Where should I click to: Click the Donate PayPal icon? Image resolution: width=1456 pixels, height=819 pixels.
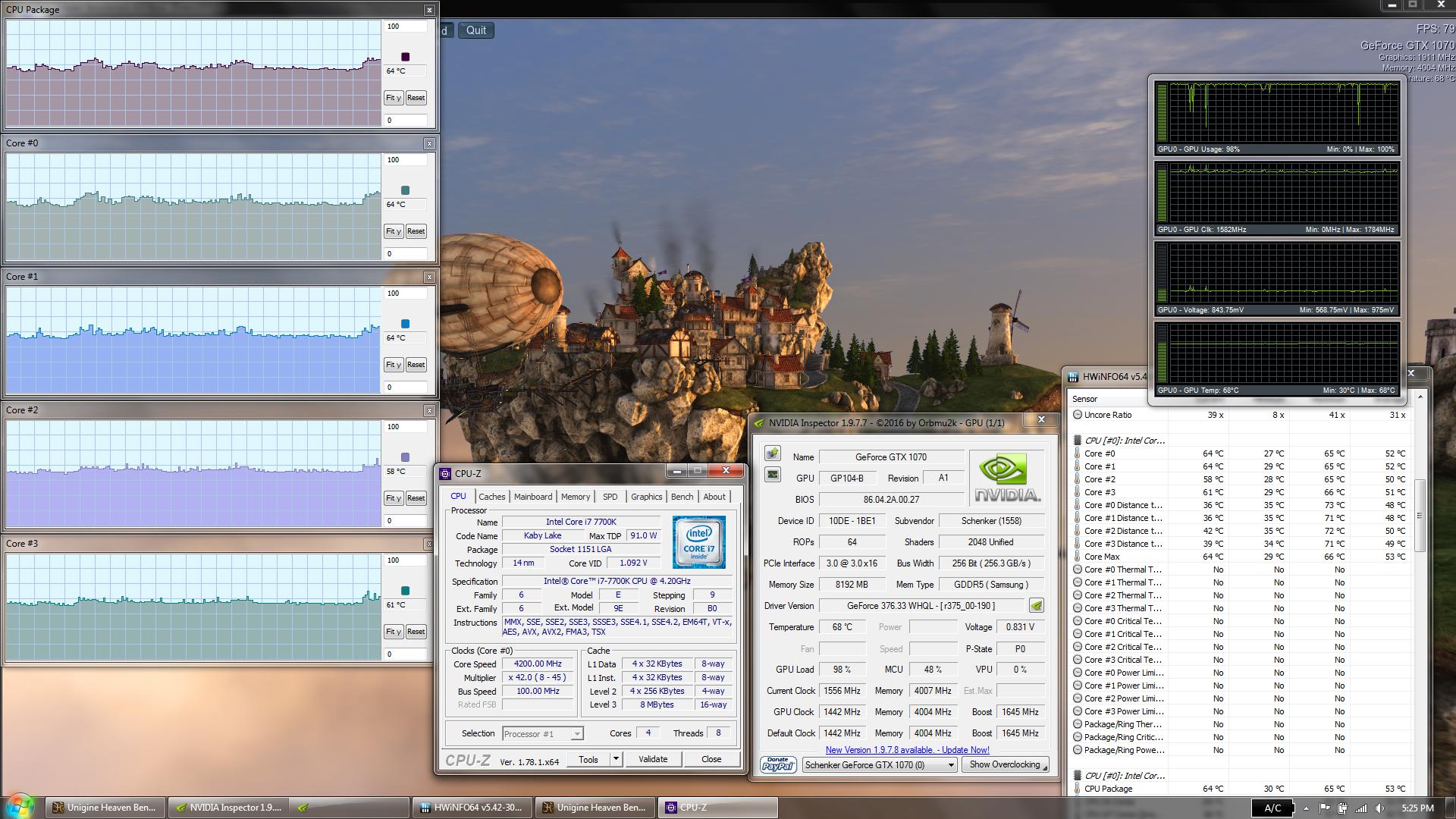pos(778,764)
